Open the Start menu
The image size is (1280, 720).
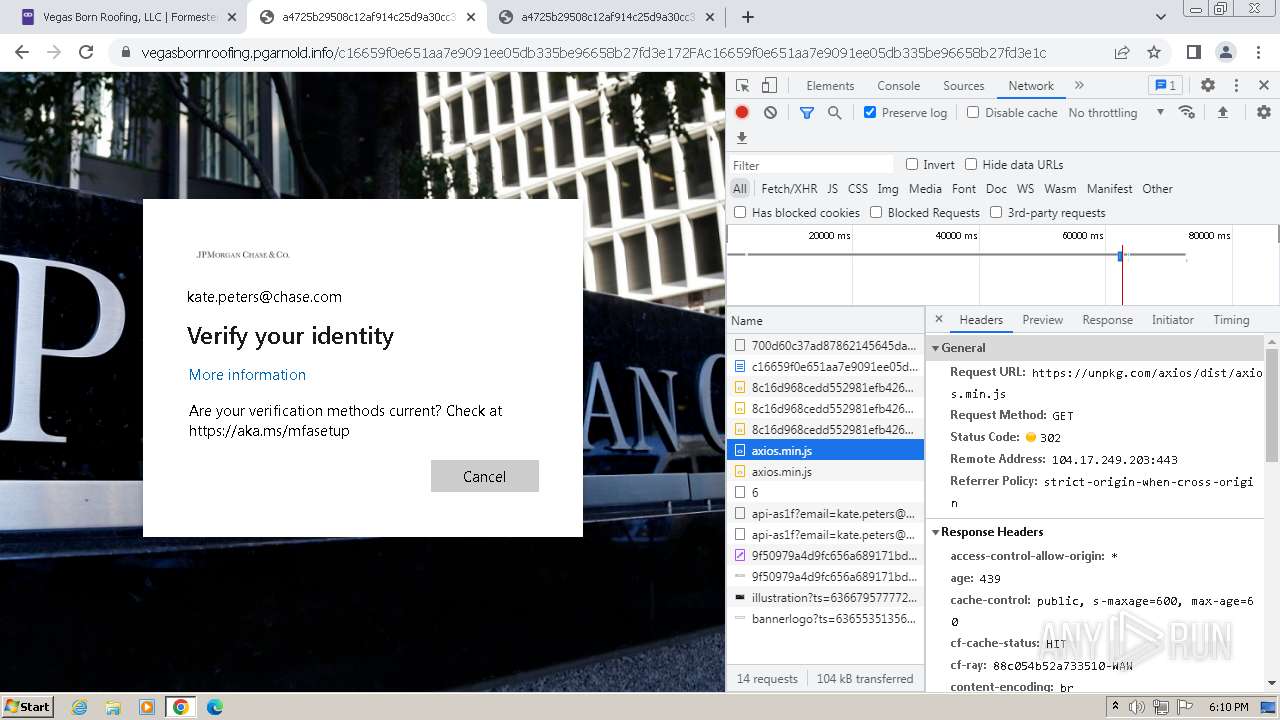[x=27, y=707]
